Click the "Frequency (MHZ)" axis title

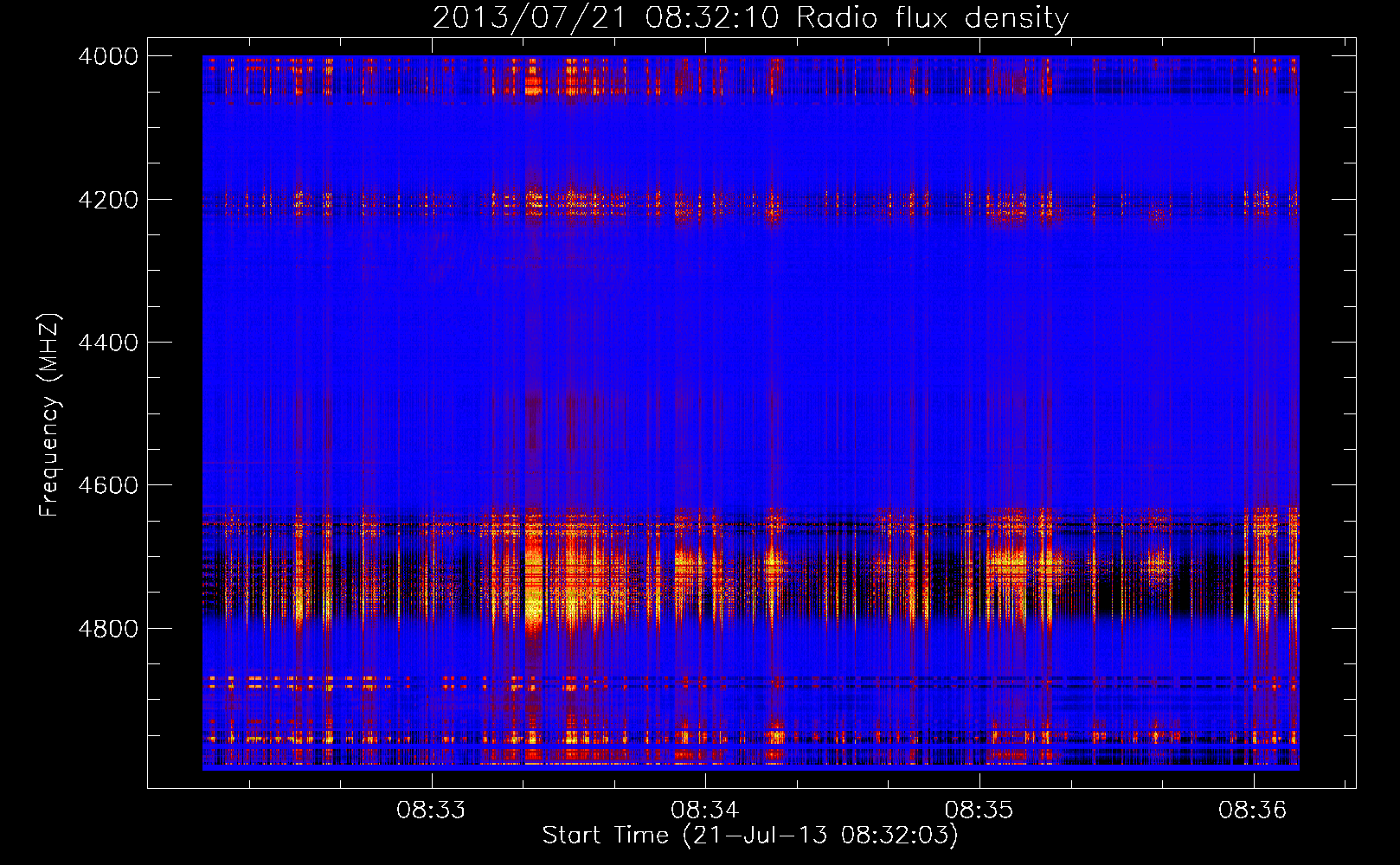49,415
